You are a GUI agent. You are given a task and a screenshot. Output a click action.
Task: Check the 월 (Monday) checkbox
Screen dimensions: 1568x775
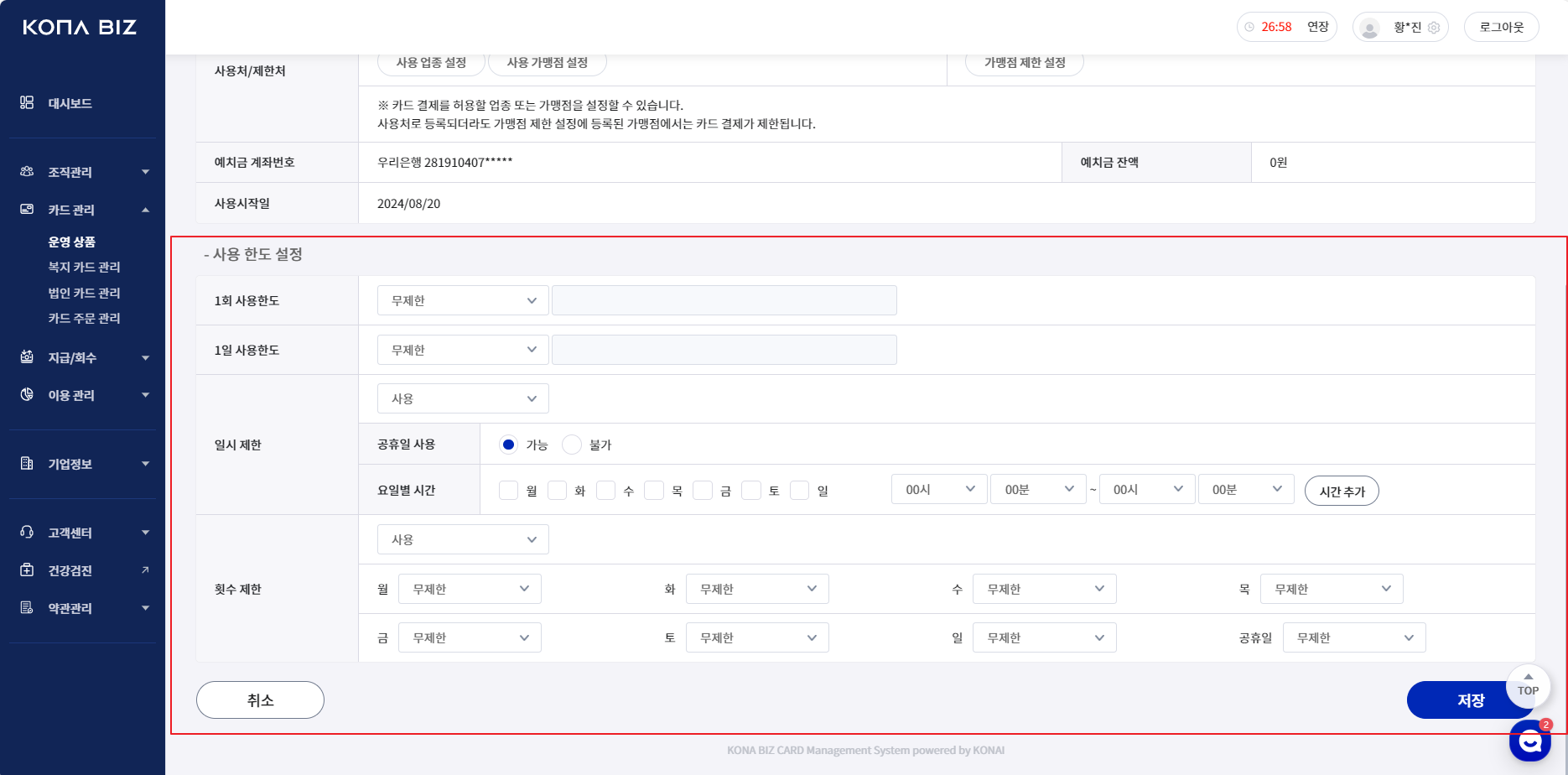(508, 490)
